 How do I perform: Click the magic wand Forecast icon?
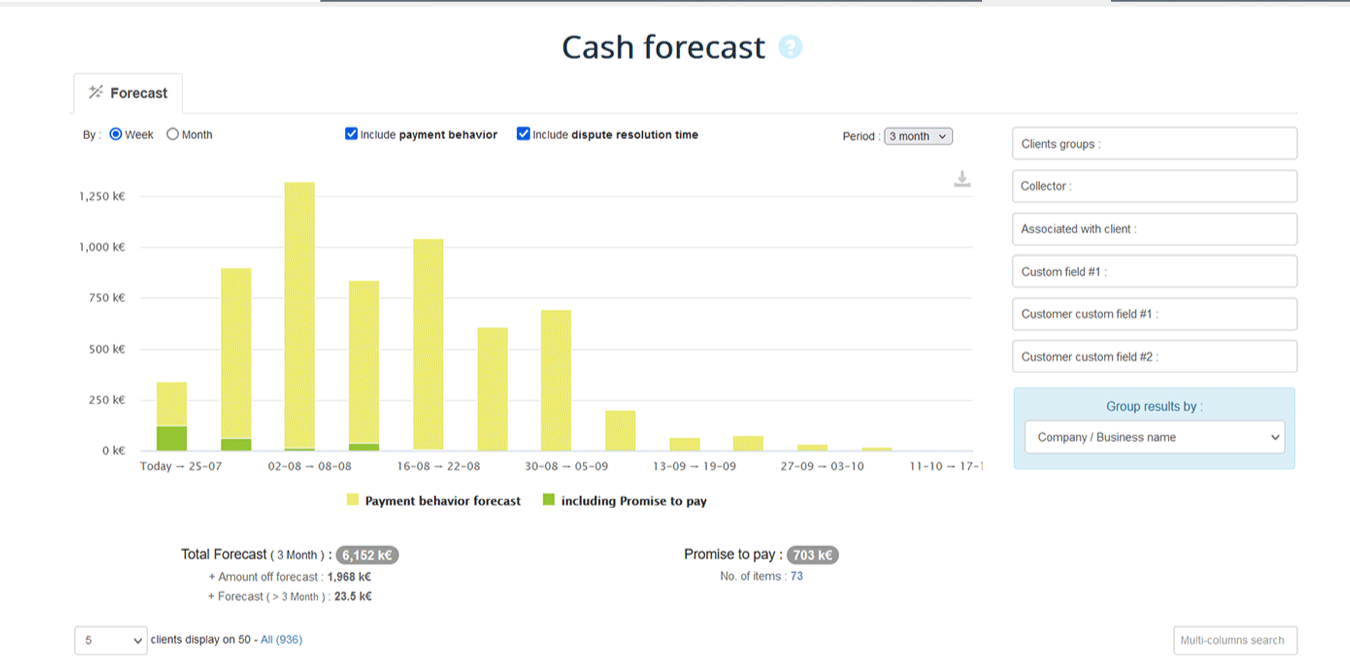(x=96, y=93)
